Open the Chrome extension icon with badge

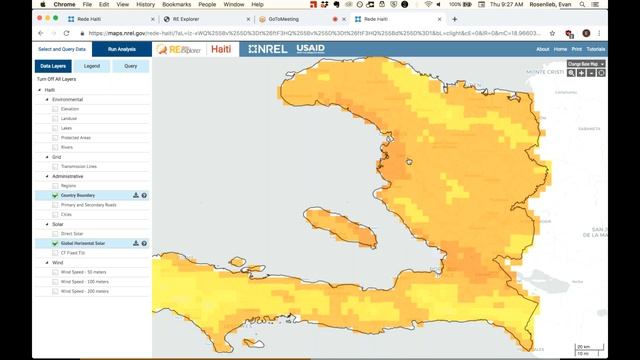point(569,33)
